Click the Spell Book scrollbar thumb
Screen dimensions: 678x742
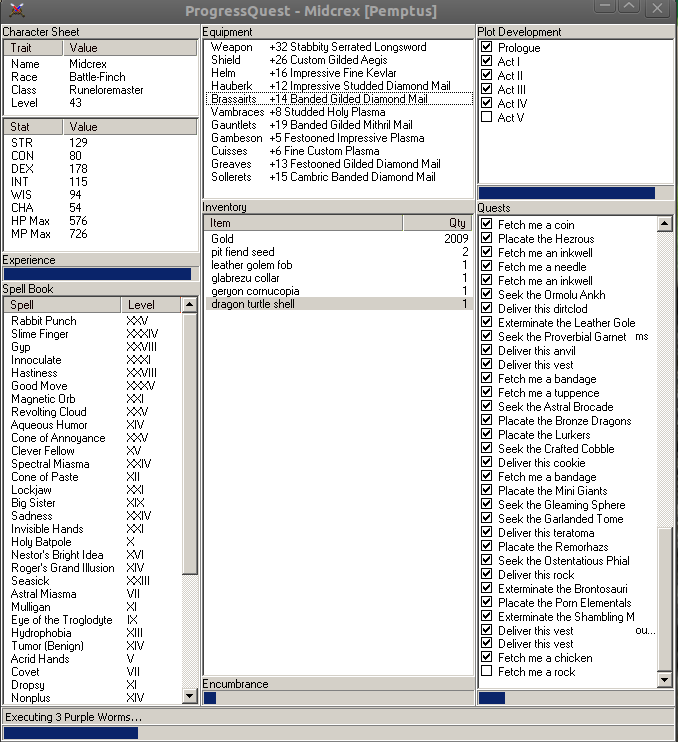(189, 444)
